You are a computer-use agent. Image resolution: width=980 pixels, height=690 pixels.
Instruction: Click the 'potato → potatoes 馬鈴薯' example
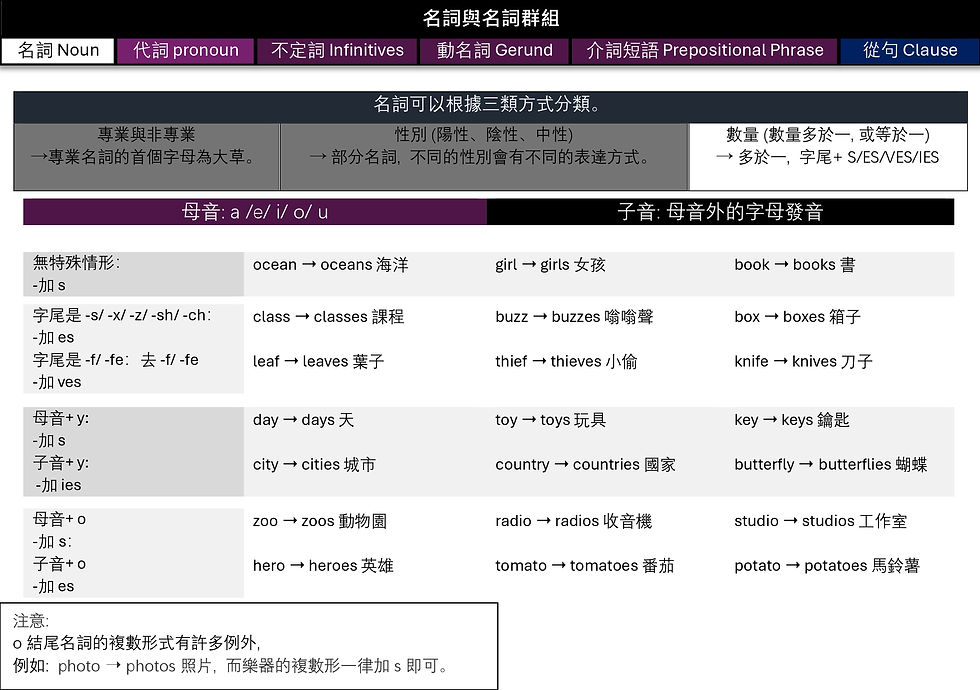(827, 566)
